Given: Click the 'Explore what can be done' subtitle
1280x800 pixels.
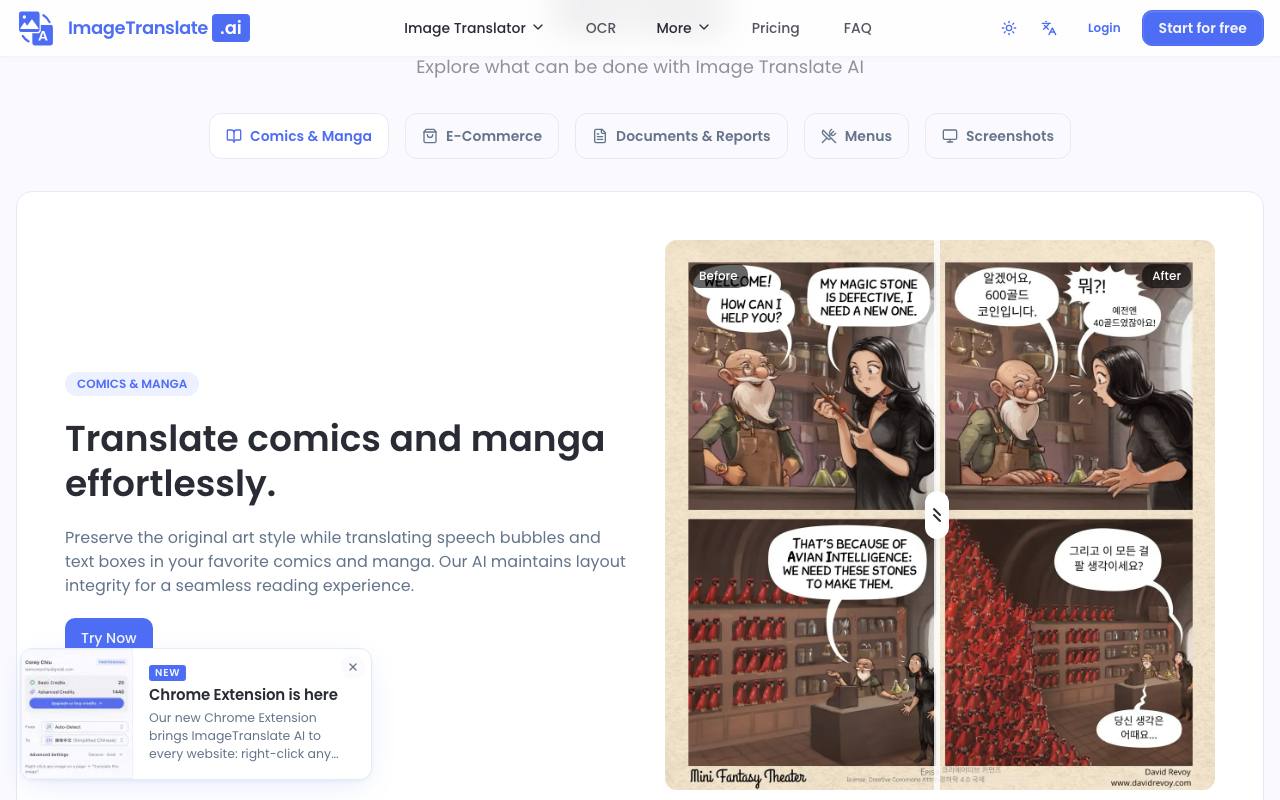Looking at the screenshot, I should [x=640, y=67].
